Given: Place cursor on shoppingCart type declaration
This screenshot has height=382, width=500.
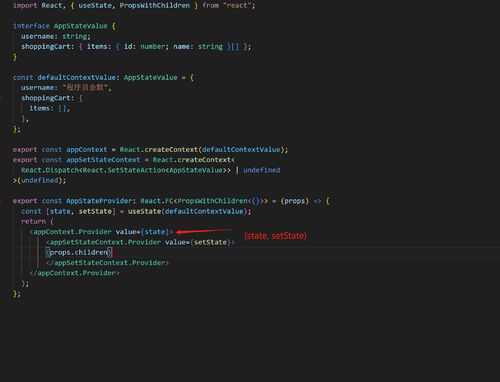Looking at the screenshot, I should click(x=136, y=47).
